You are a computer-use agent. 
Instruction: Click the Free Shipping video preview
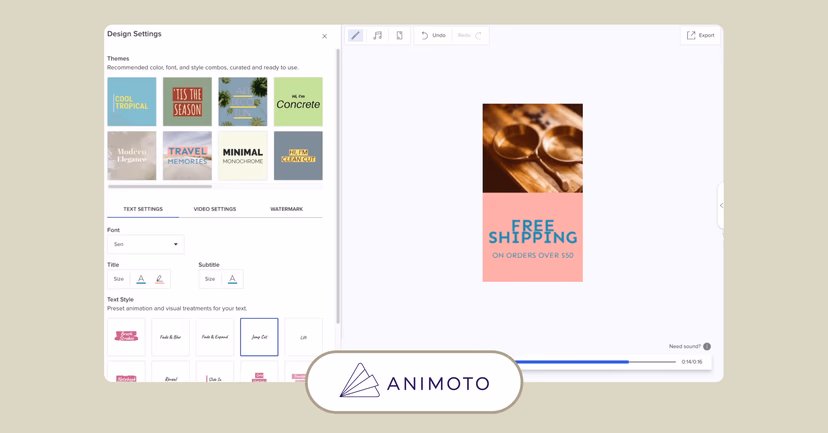pos(533,193)
